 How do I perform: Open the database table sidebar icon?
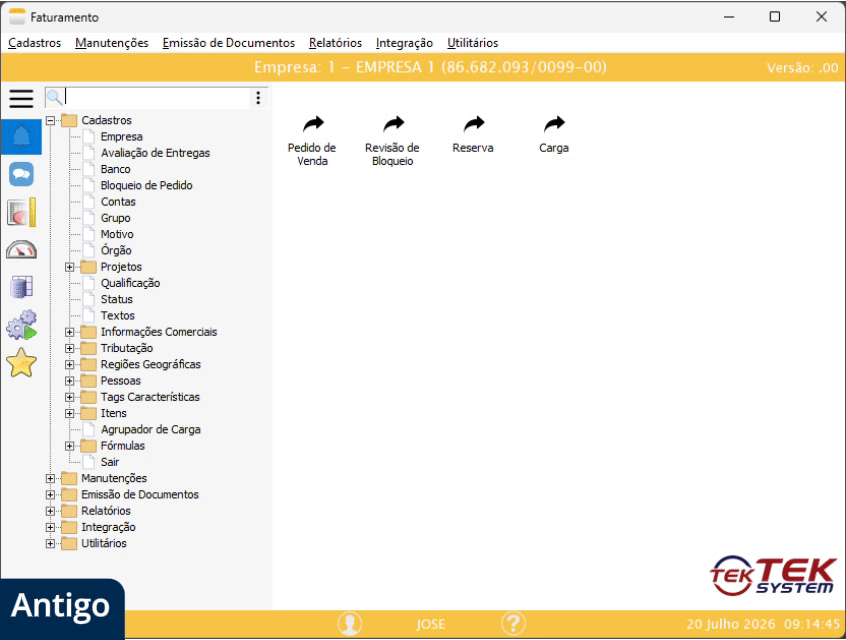(21, 287)
